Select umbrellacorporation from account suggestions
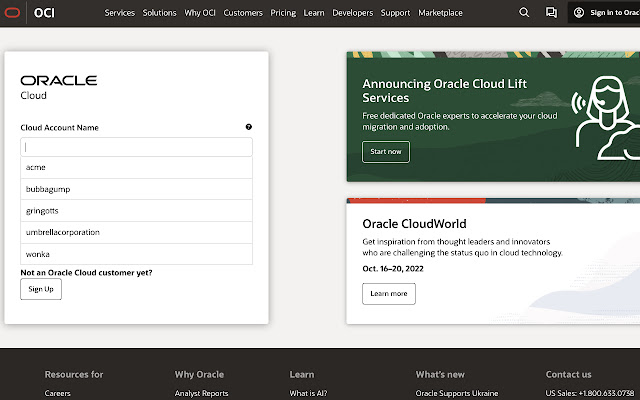The height and width of the screenshot is (400, 640). click(x=136, y=232)
